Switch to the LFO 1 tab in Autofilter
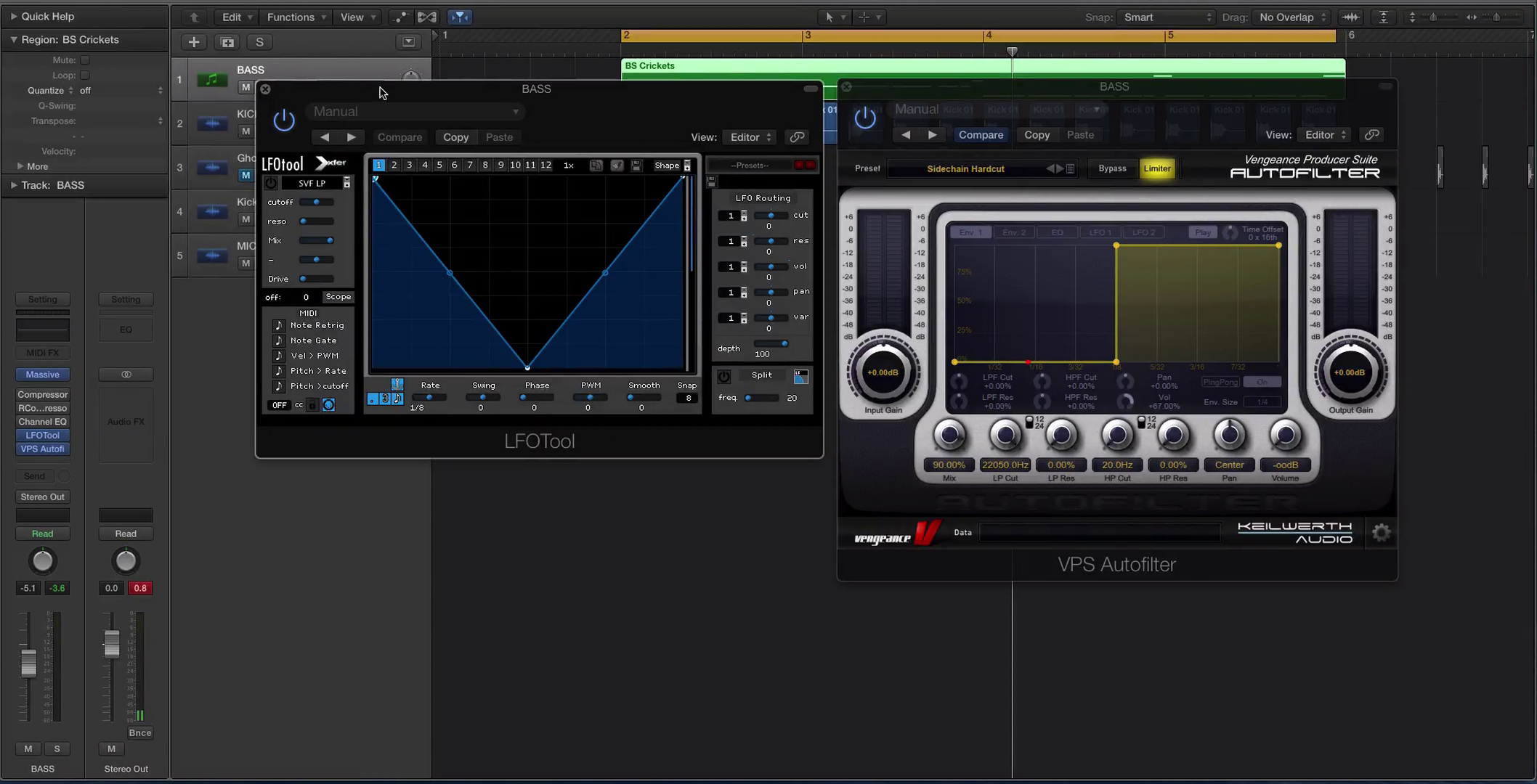Viewport: 1537px width, 784px height. [1100, 232]
